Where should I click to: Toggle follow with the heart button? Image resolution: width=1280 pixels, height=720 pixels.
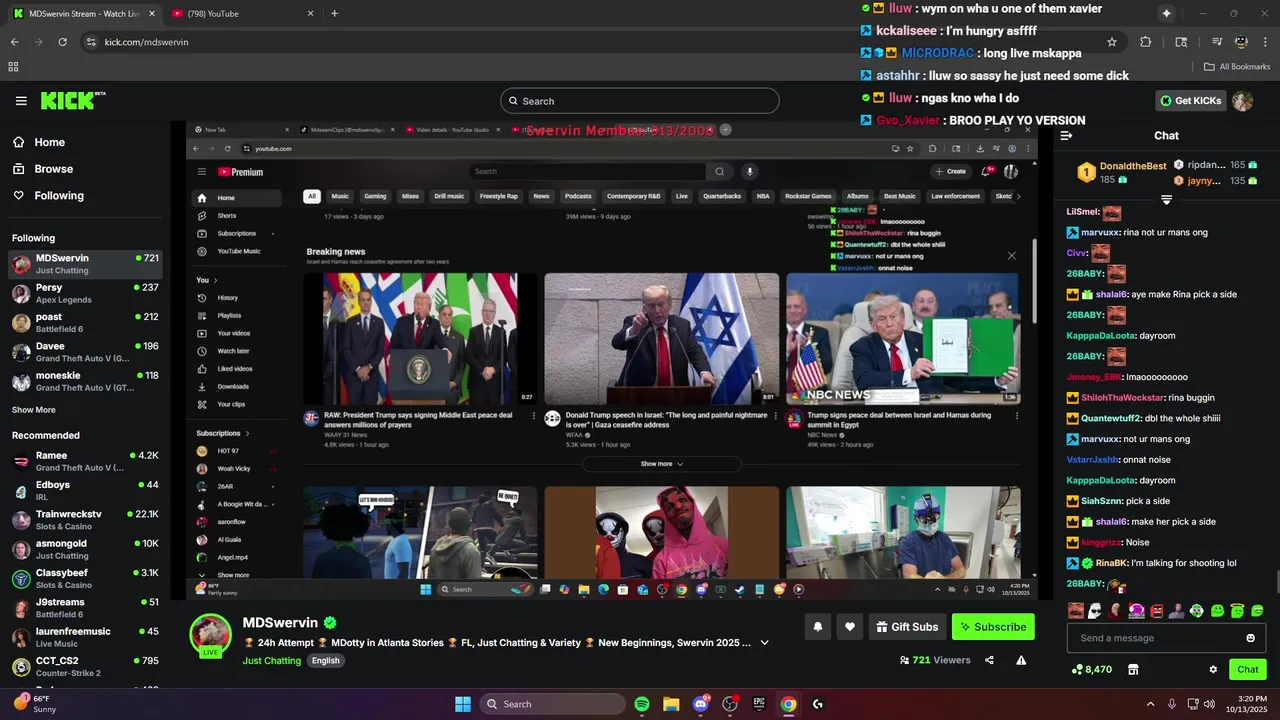[850, 627]
